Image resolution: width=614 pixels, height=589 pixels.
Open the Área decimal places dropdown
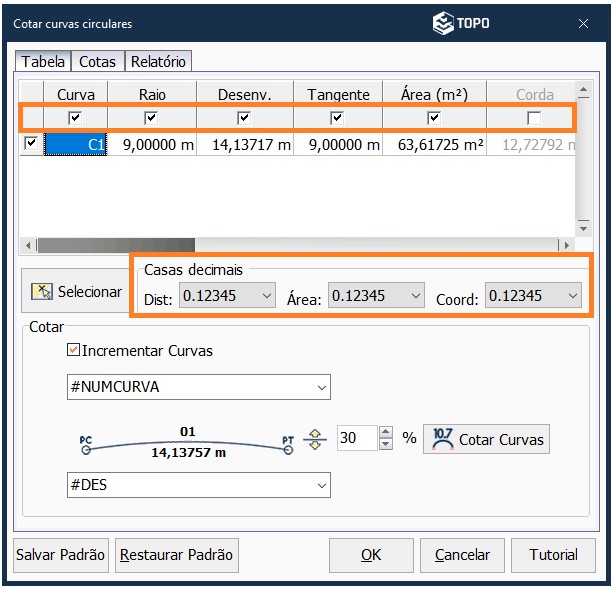click(x=416, y=296)
